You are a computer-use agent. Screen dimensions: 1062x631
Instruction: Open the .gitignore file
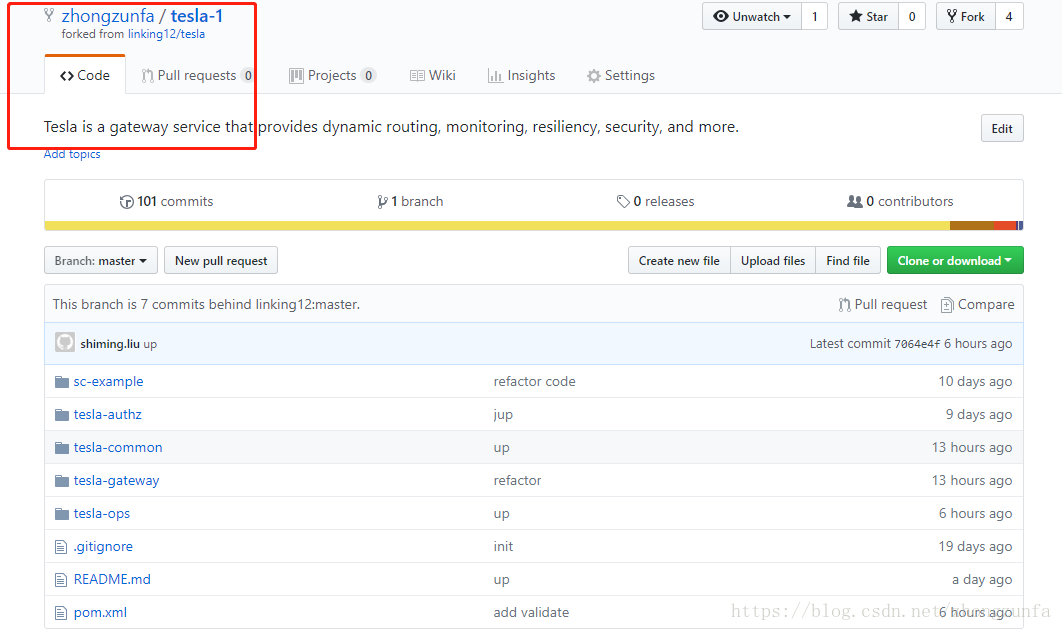coord(103,547)
